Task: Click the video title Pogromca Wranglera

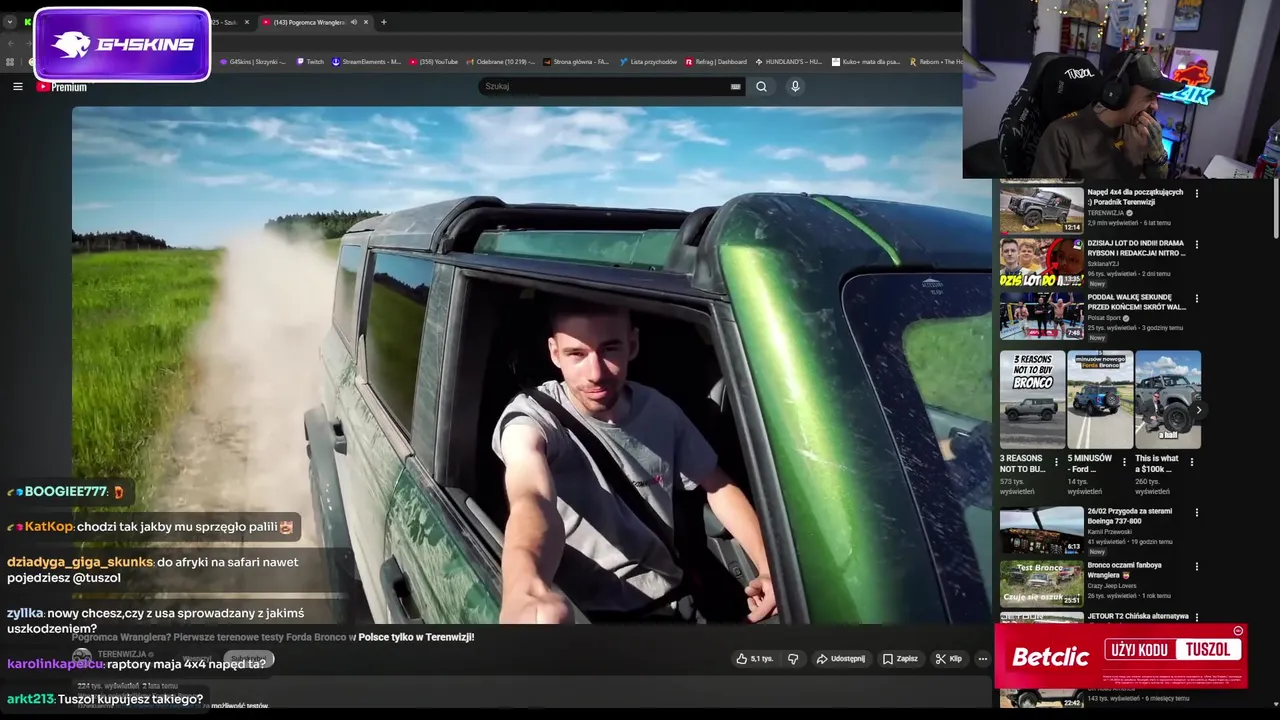Action: (273, 637)
